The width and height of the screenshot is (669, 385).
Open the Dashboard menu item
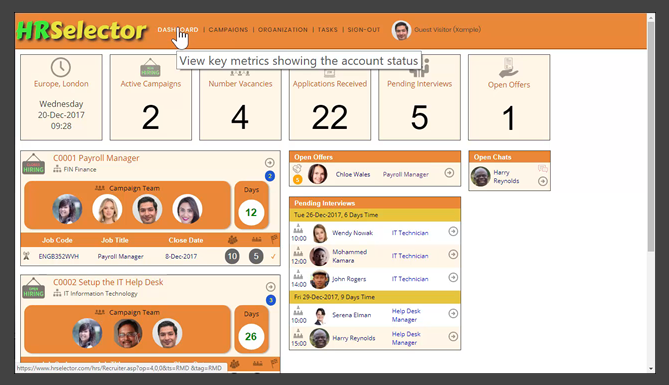(x=178, y=30)
